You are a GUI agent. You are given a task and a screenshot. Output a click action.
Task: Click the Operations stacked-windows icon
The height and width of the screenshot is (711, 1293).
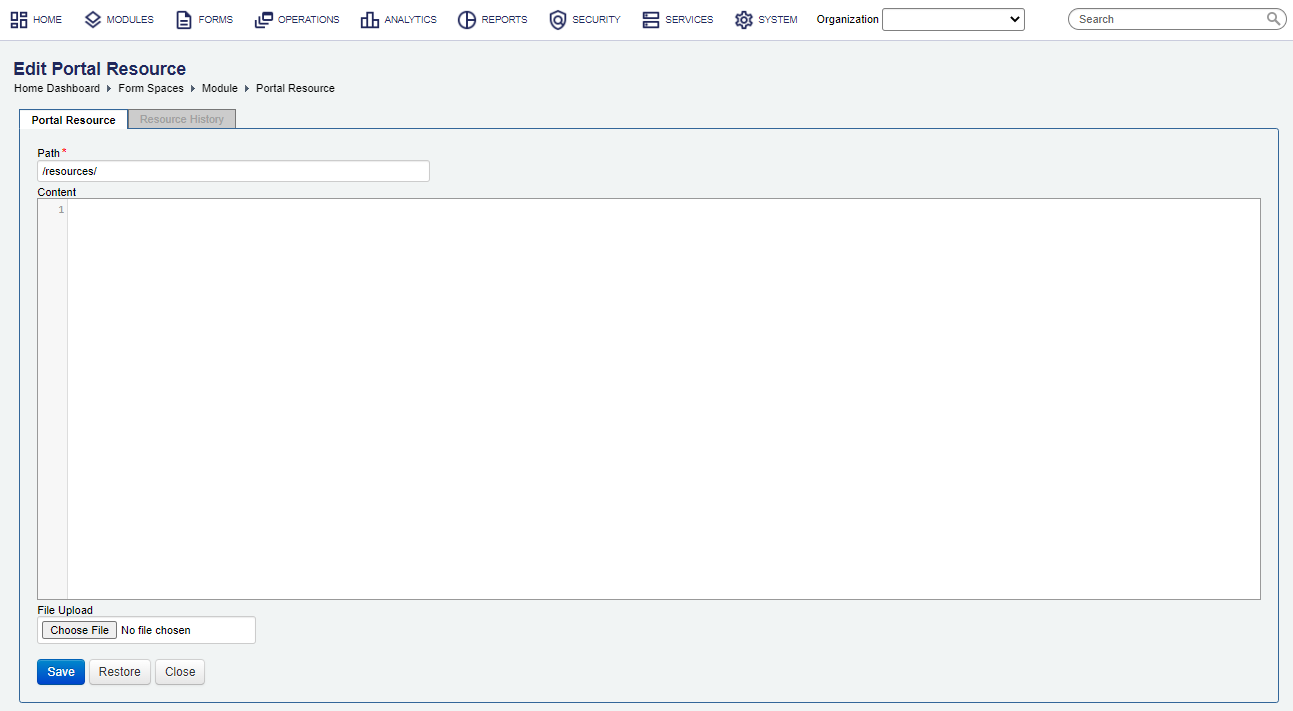[264, 20]
